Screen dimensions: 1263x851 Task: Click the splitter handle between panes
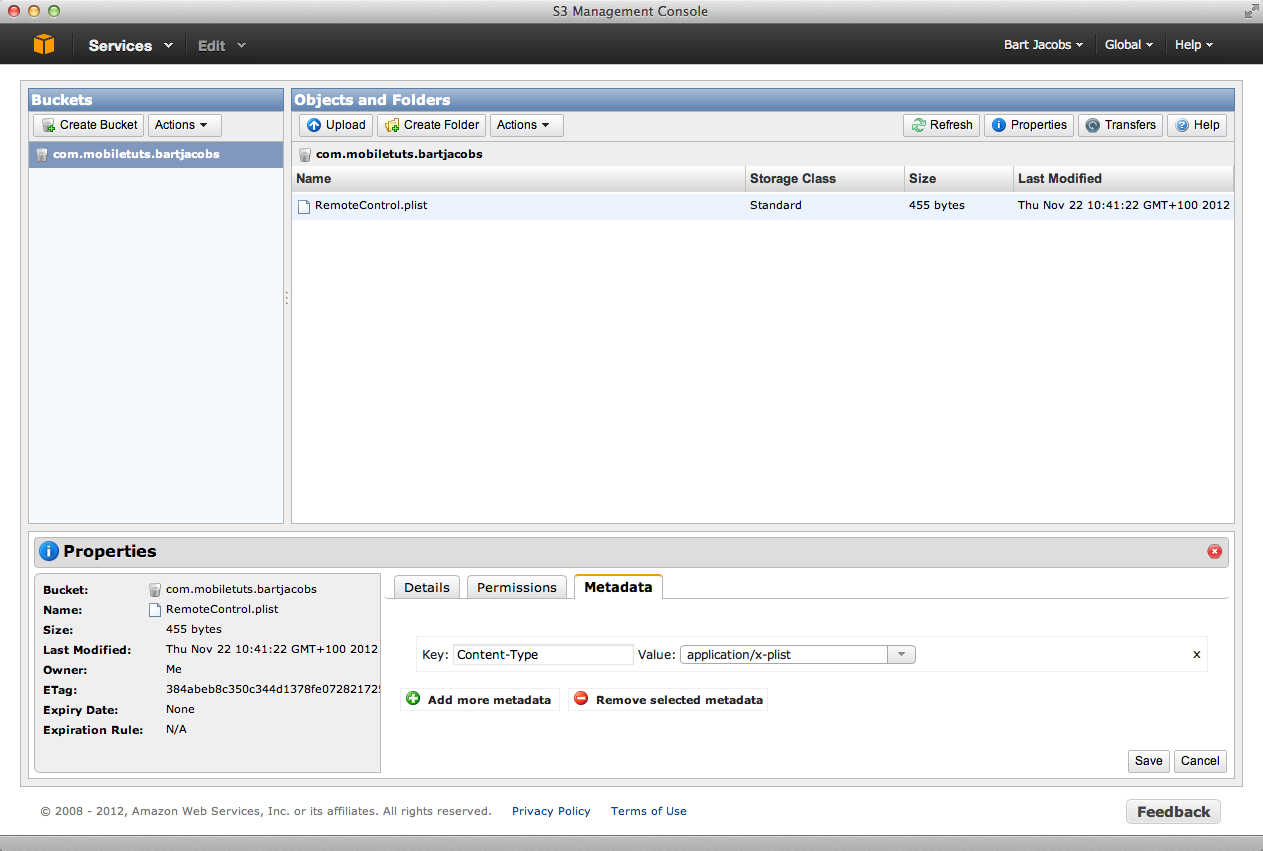(287, 298)
